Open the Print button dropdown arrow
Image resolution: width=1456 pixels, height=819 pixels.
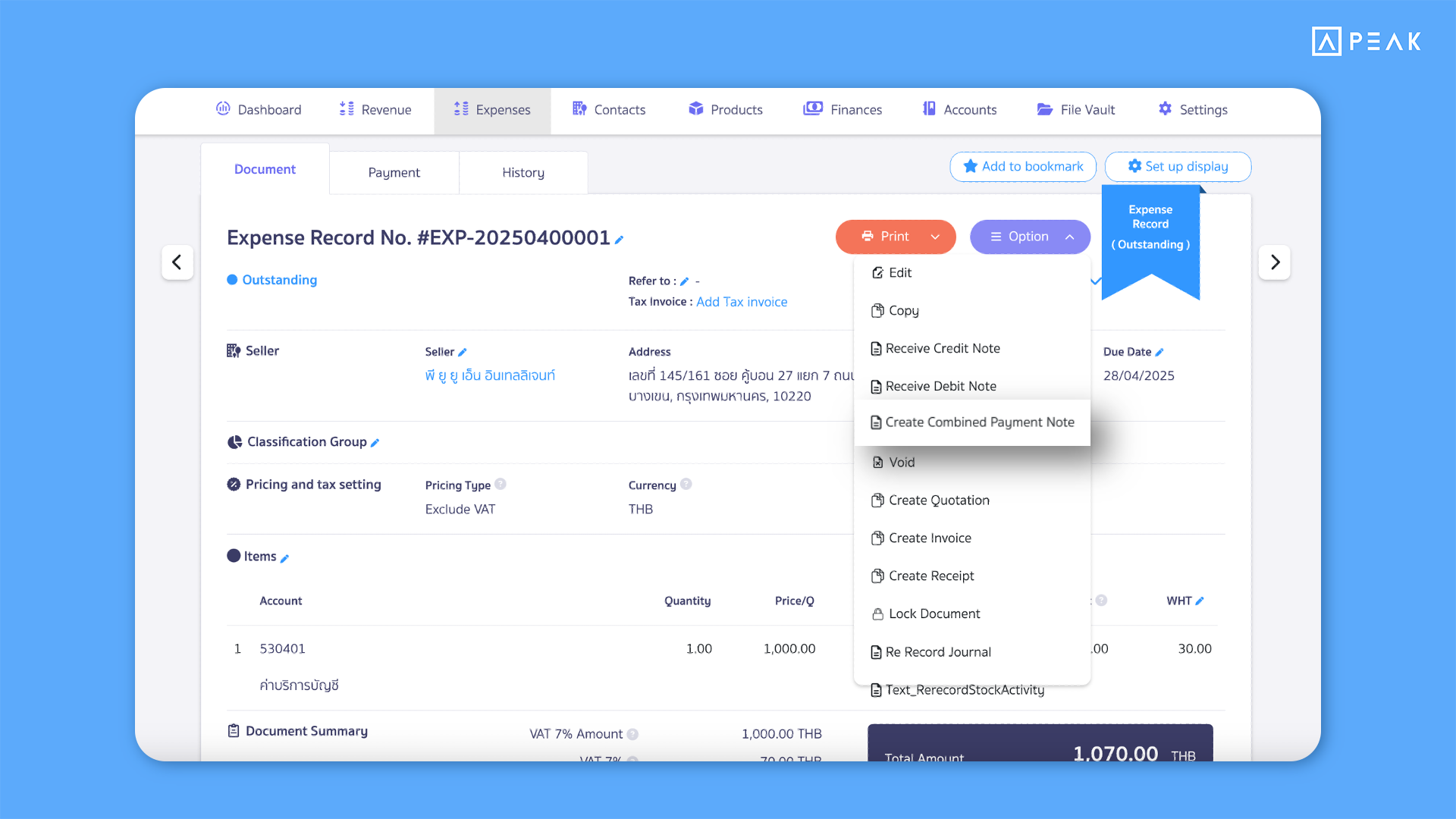point(934,237)
